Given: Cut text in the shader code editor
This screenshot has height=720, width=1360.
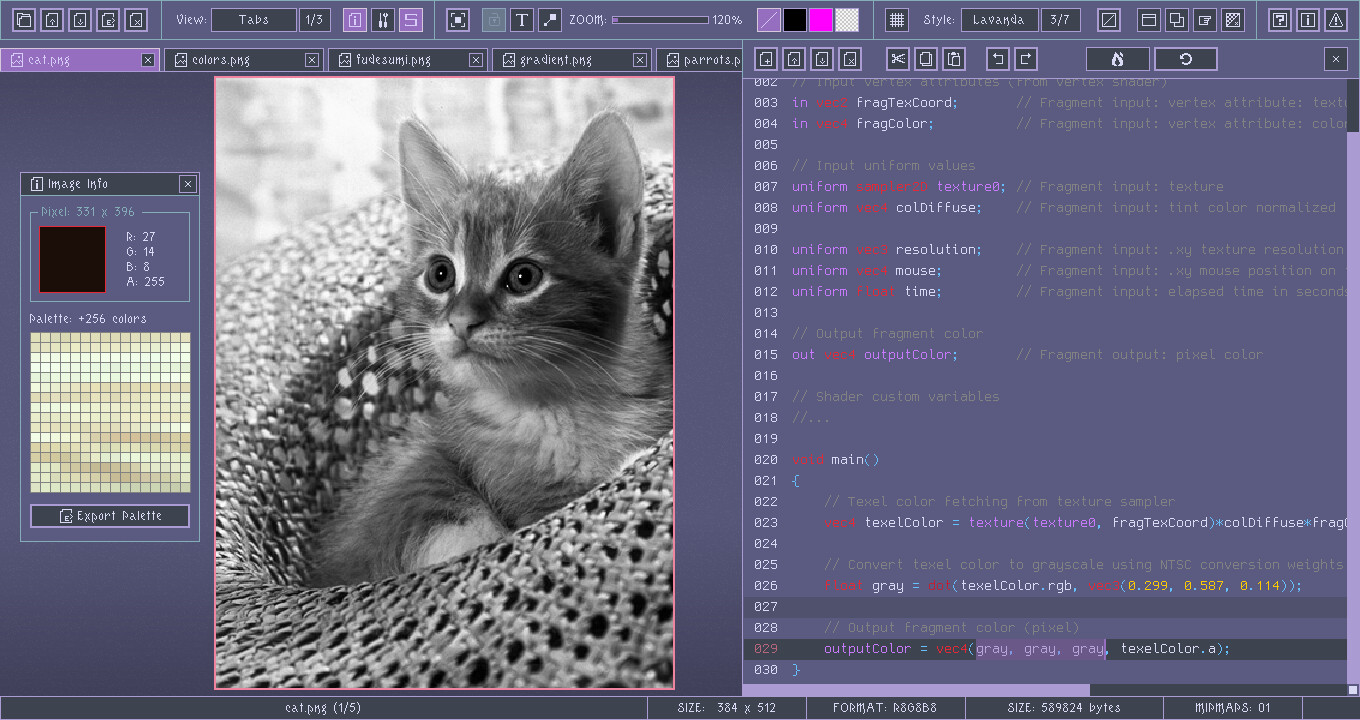Looking at the screenshot, I should 899,58.
